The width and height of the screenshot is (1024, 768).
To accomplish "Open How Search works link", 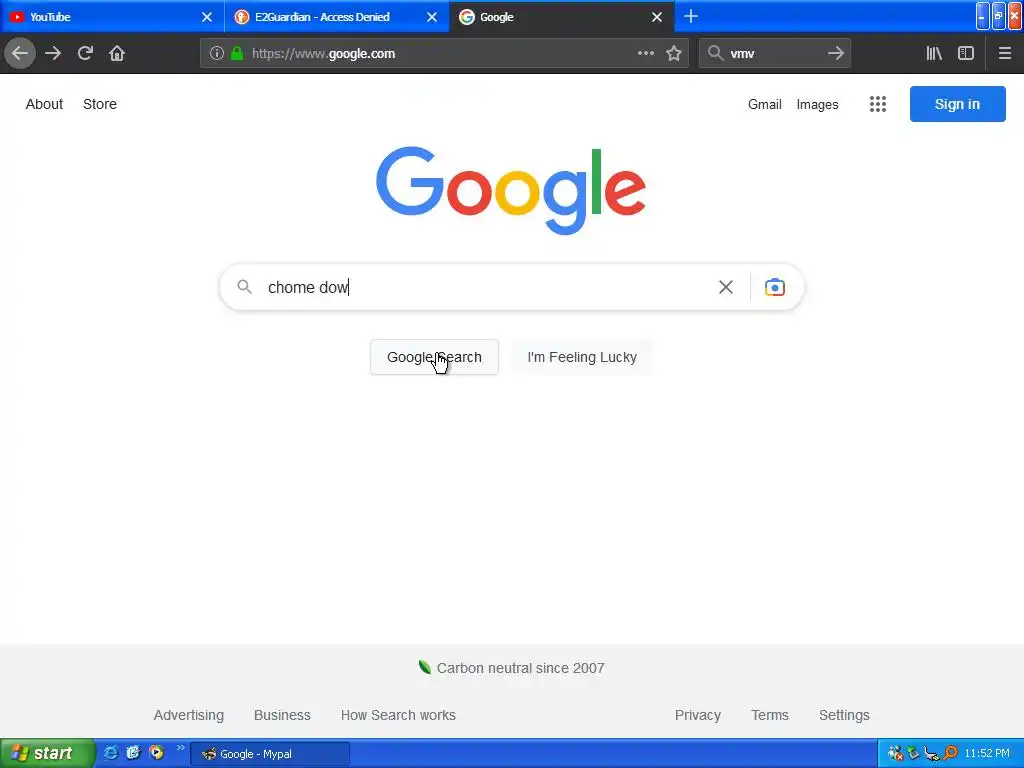I will (398, 715).
